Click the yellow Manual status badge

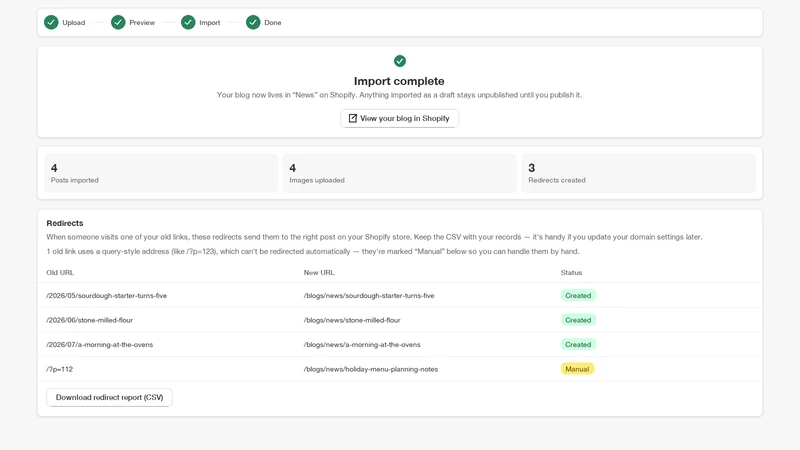pyautogui.click(x=577, y=369)
